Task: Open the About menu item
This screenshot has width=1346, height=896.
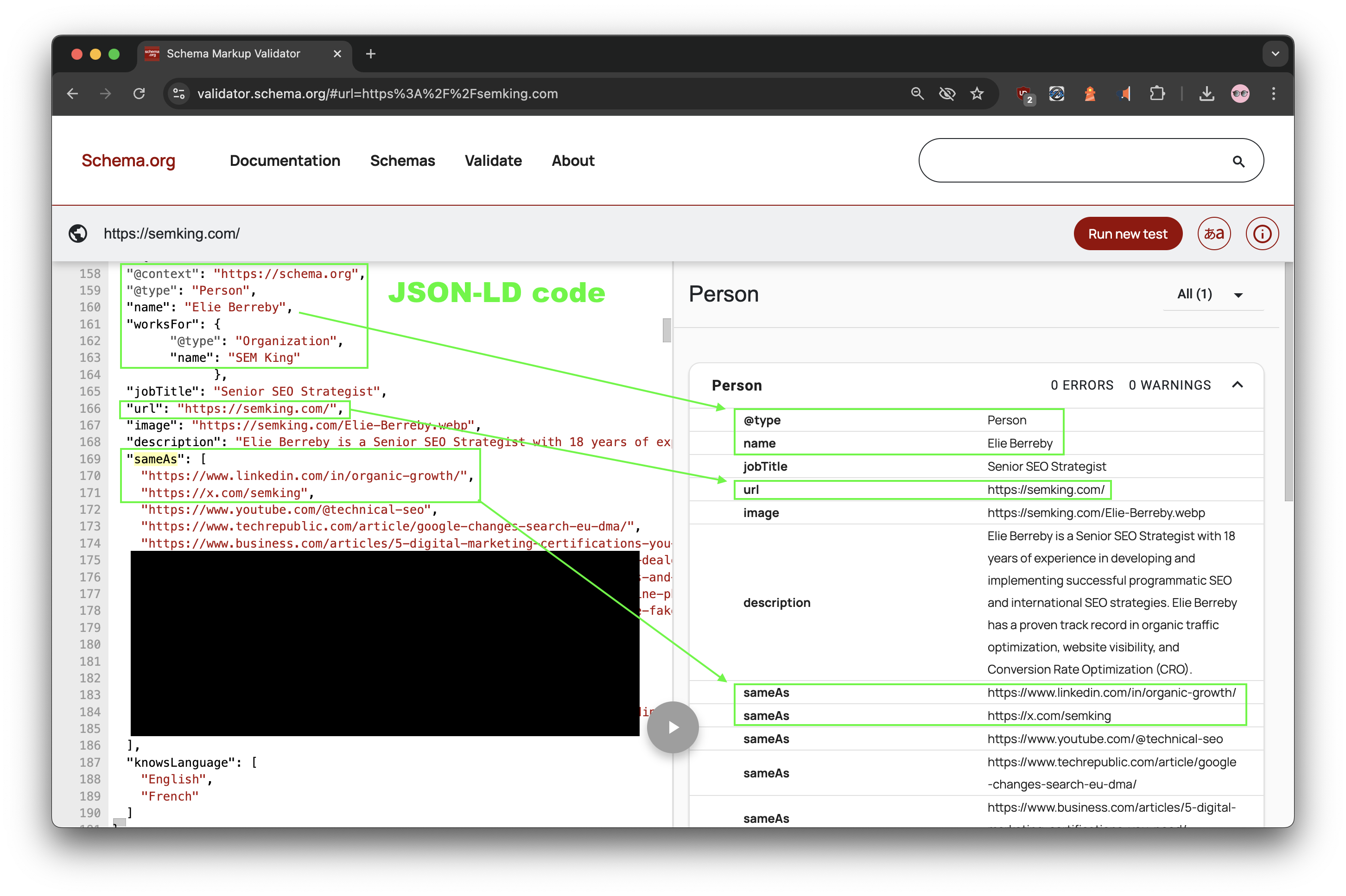Action: coord(573,161)
